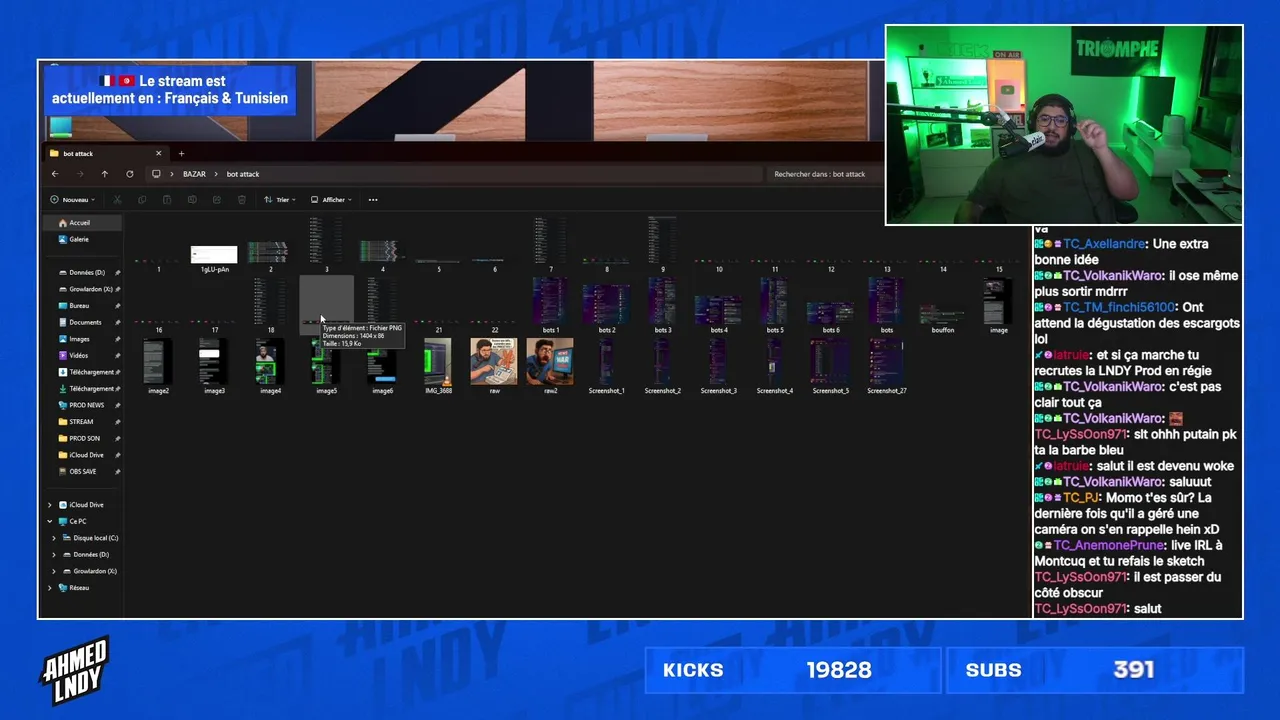Unpin STREAM using its pin icon
The height and width of the screenshot is (720, 1280).
(x=117, y=422)
